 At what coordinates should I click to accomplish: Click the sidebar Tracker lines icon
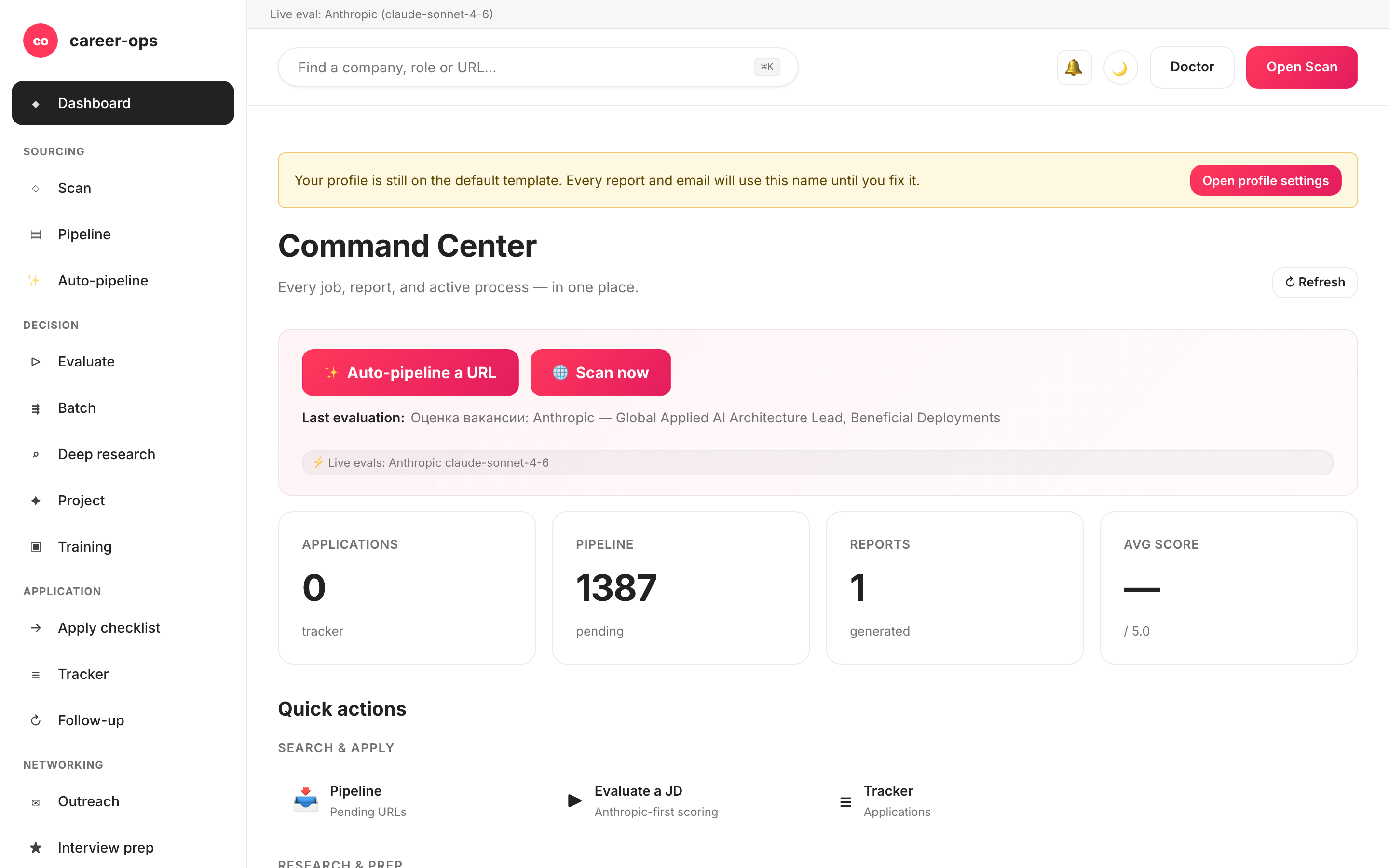click(x=36, y=675)
